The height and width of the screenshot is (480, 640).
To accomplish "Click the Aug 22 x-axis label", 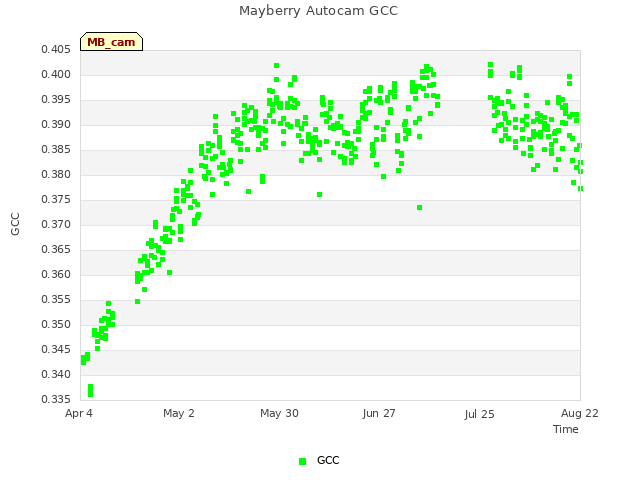I will click(x=580, y=413).
